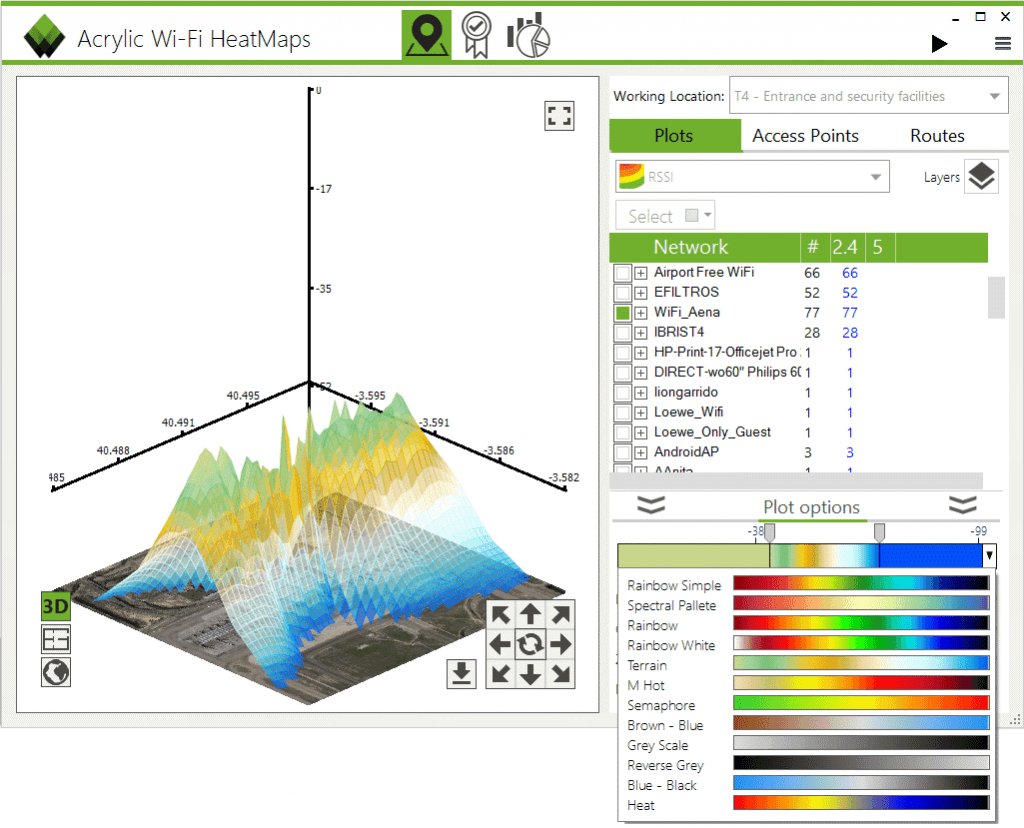Enable the EFILTROS network
The height and width of the screenshot is (828, 1024).
623,292
